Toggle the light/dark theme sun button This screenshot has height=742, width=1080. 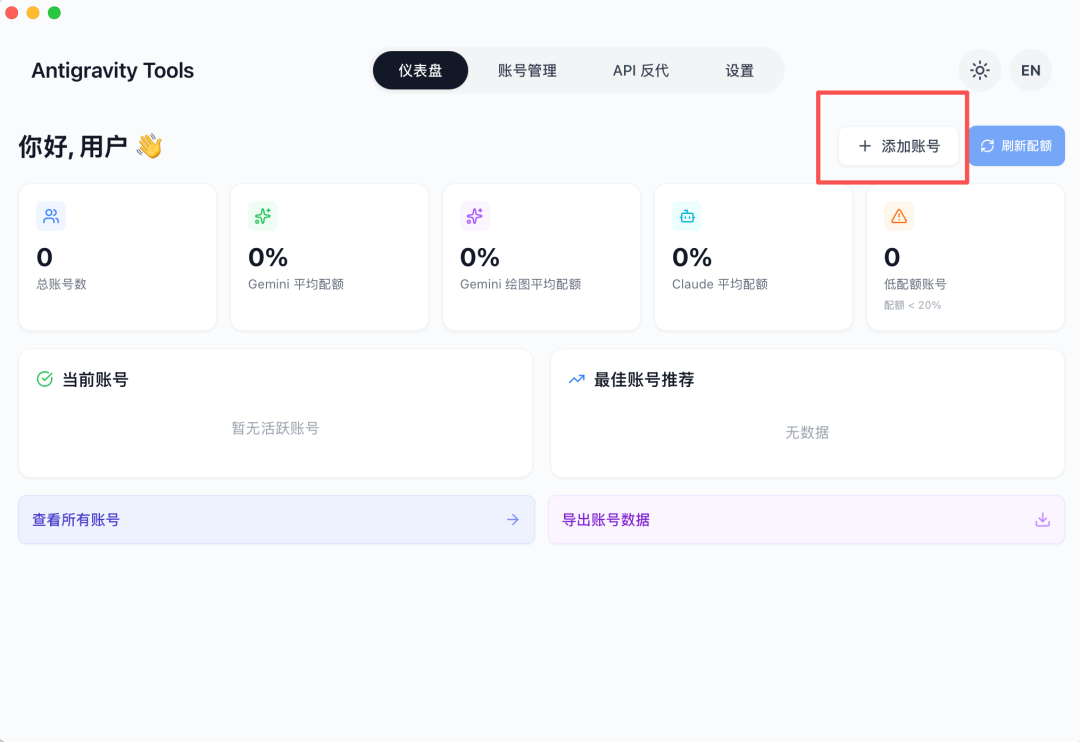(x=980, y=71)
